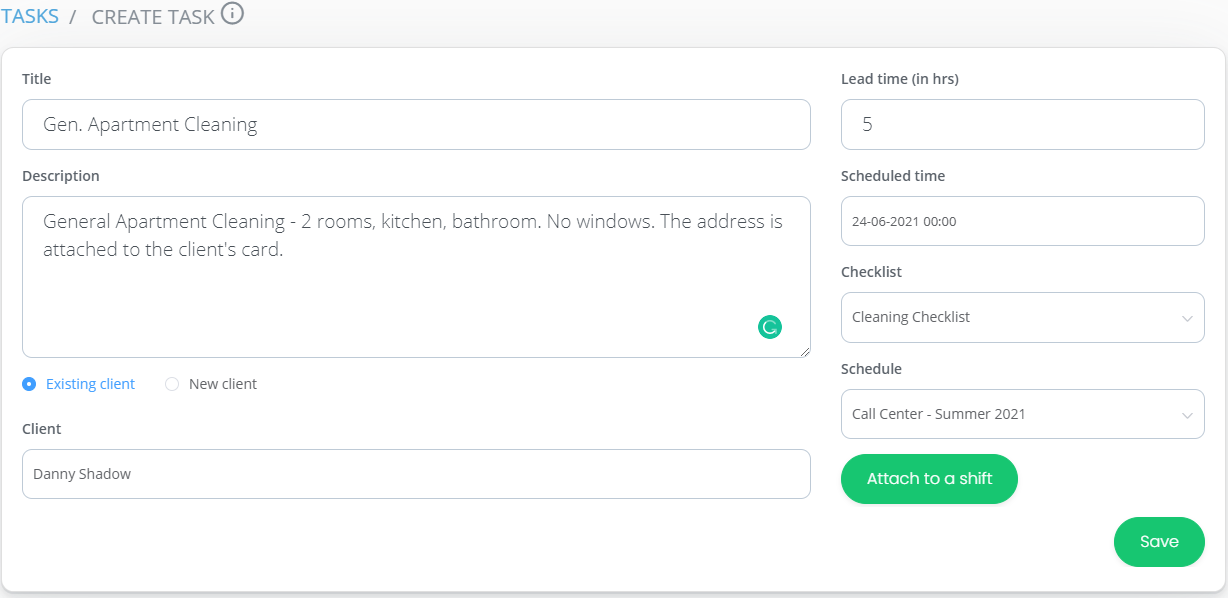
Task: Focus the Gen. Apartment Cleaning title field
Action: (x=416, y=125)
